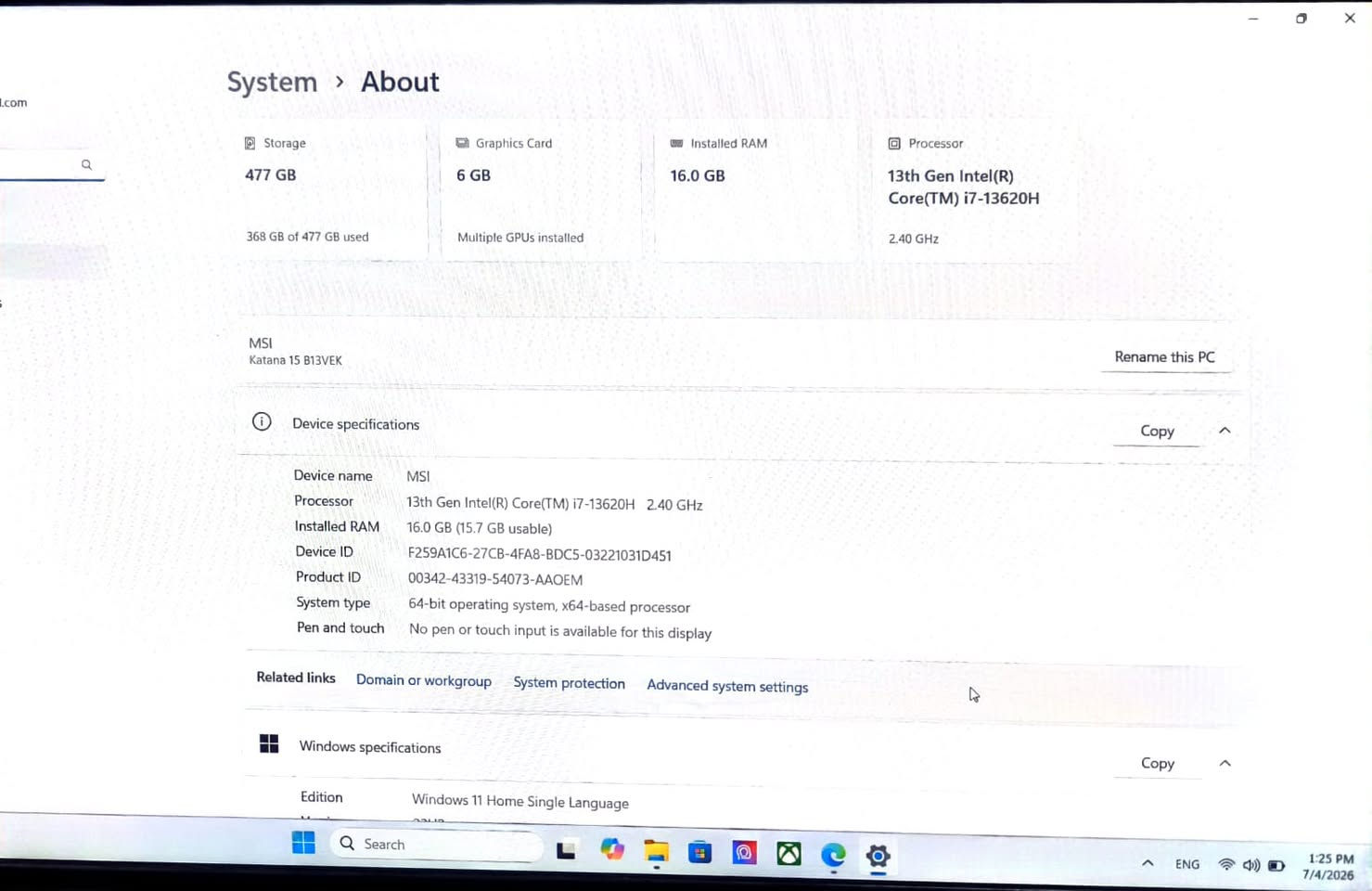Click the '13th Gen Intel(R) Core(TM) i7-13620H' card title
This screenshot has height=891, width=1372.
tap(963, 187)
